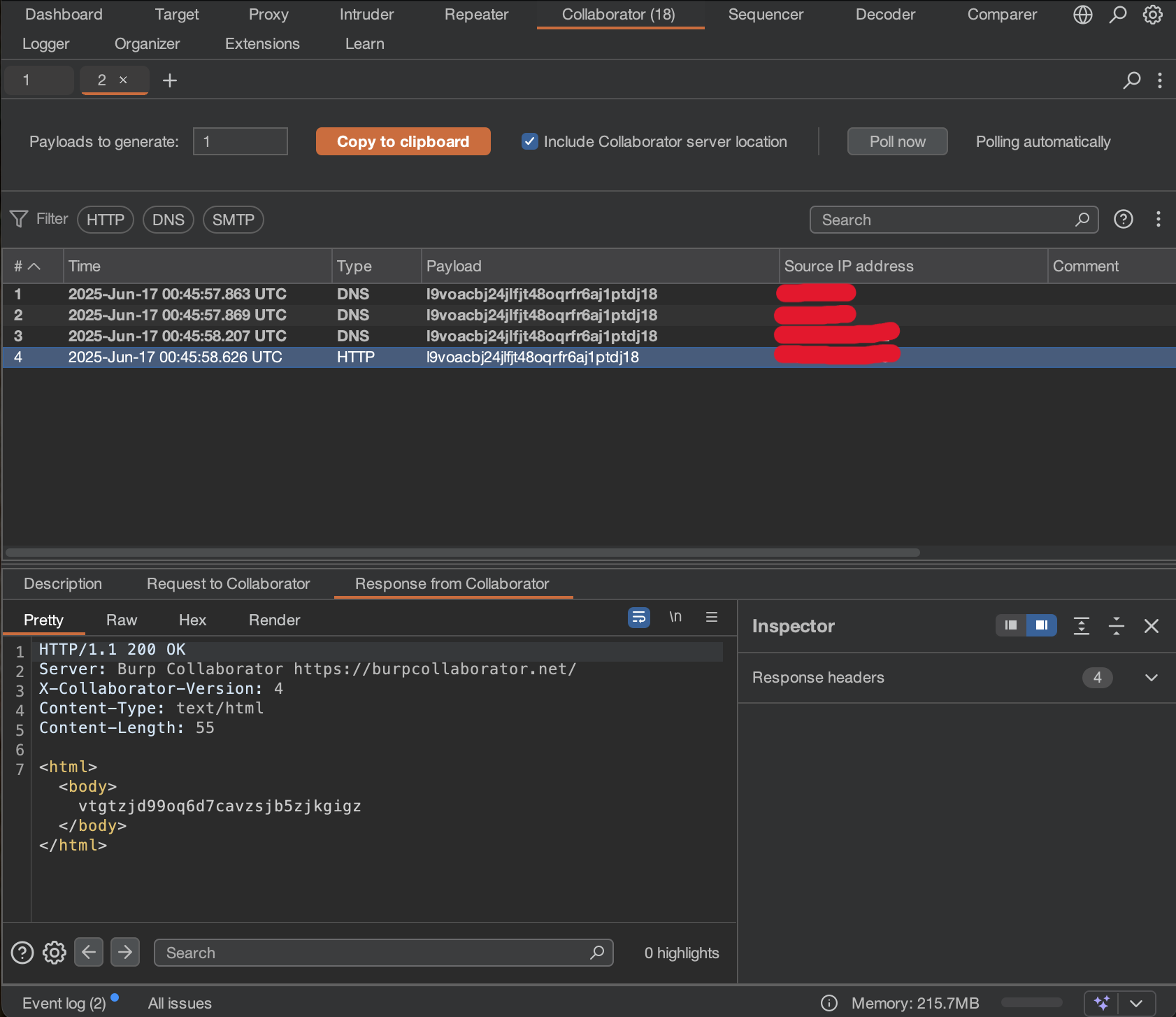Click the AI sparkle icon in status bar
Screen dimensions: 1176x1017
pyautogui.click(x=1102, y=1003)
